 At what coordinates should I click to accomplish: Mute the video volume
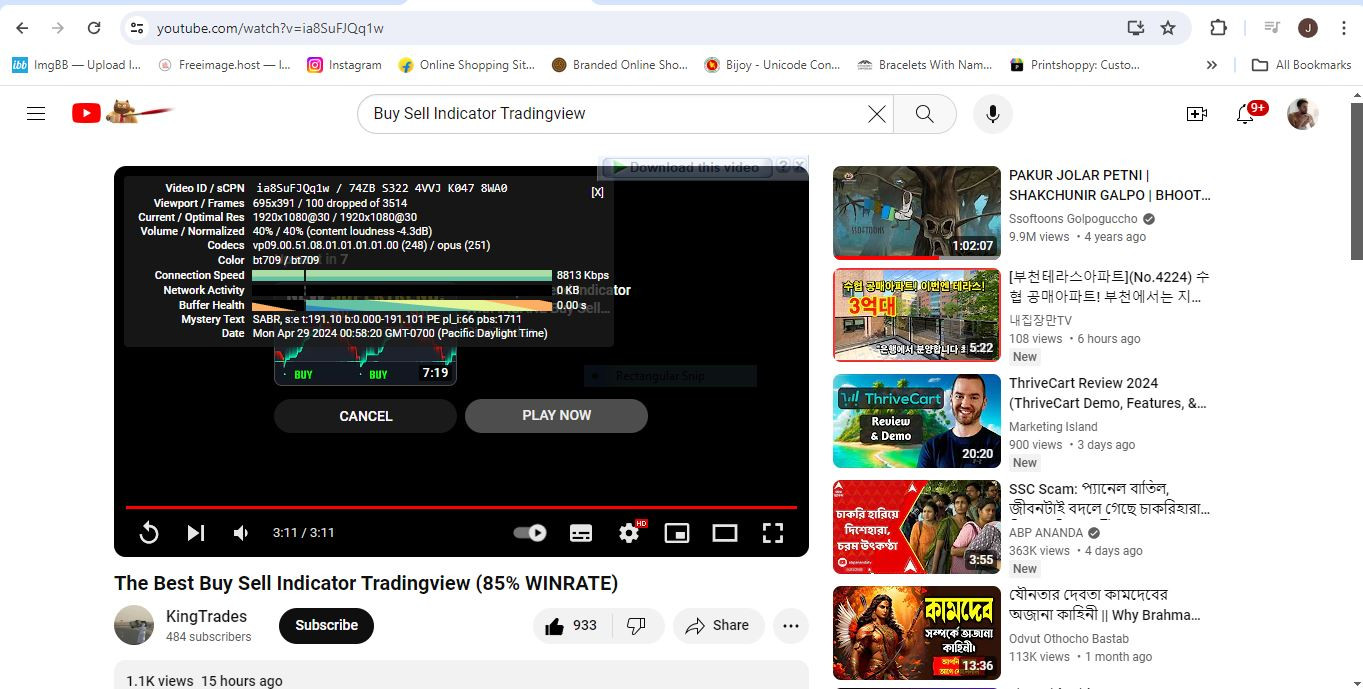coord(241,533)
